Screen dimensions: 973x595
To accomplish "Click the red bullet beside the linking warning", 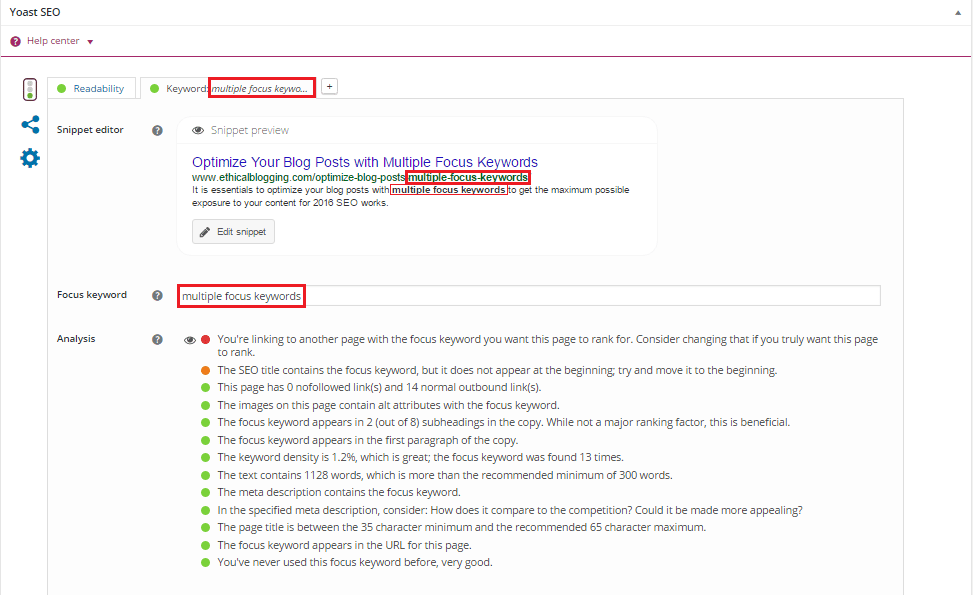I will (204, 339).
